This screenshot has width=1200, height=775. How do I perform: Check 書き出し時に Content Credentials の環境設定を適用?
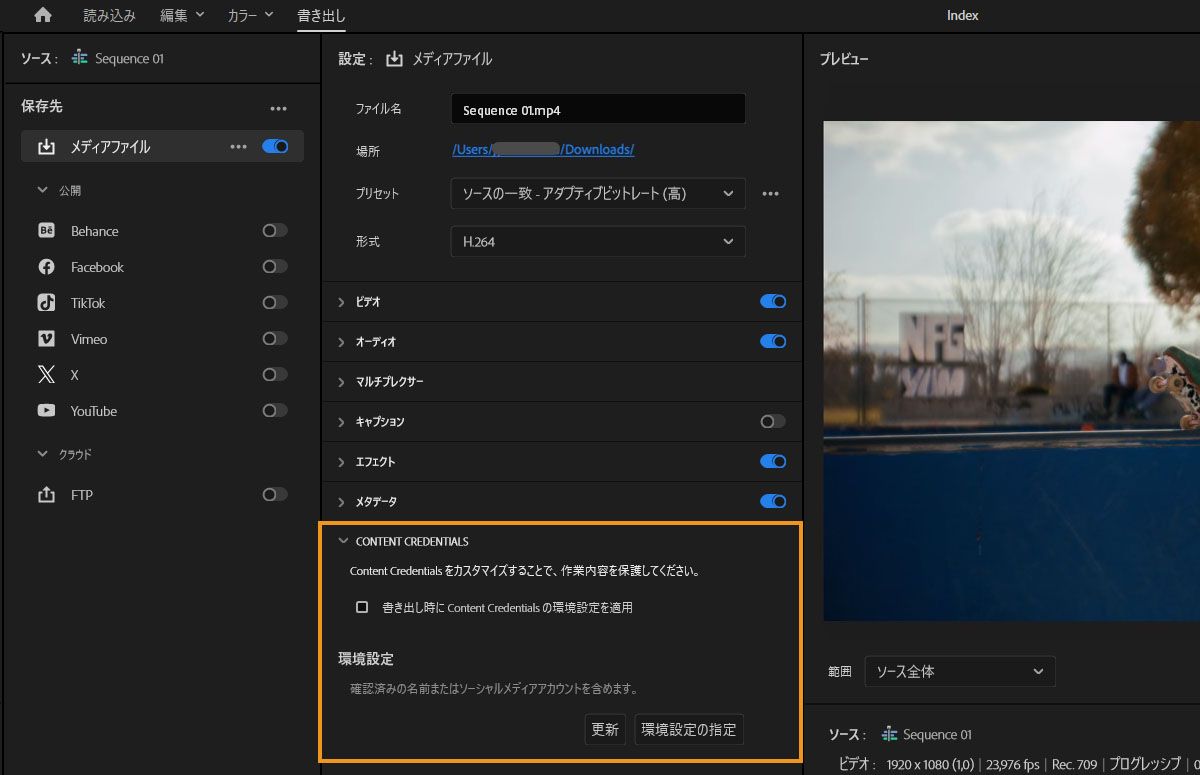(364, 606)
